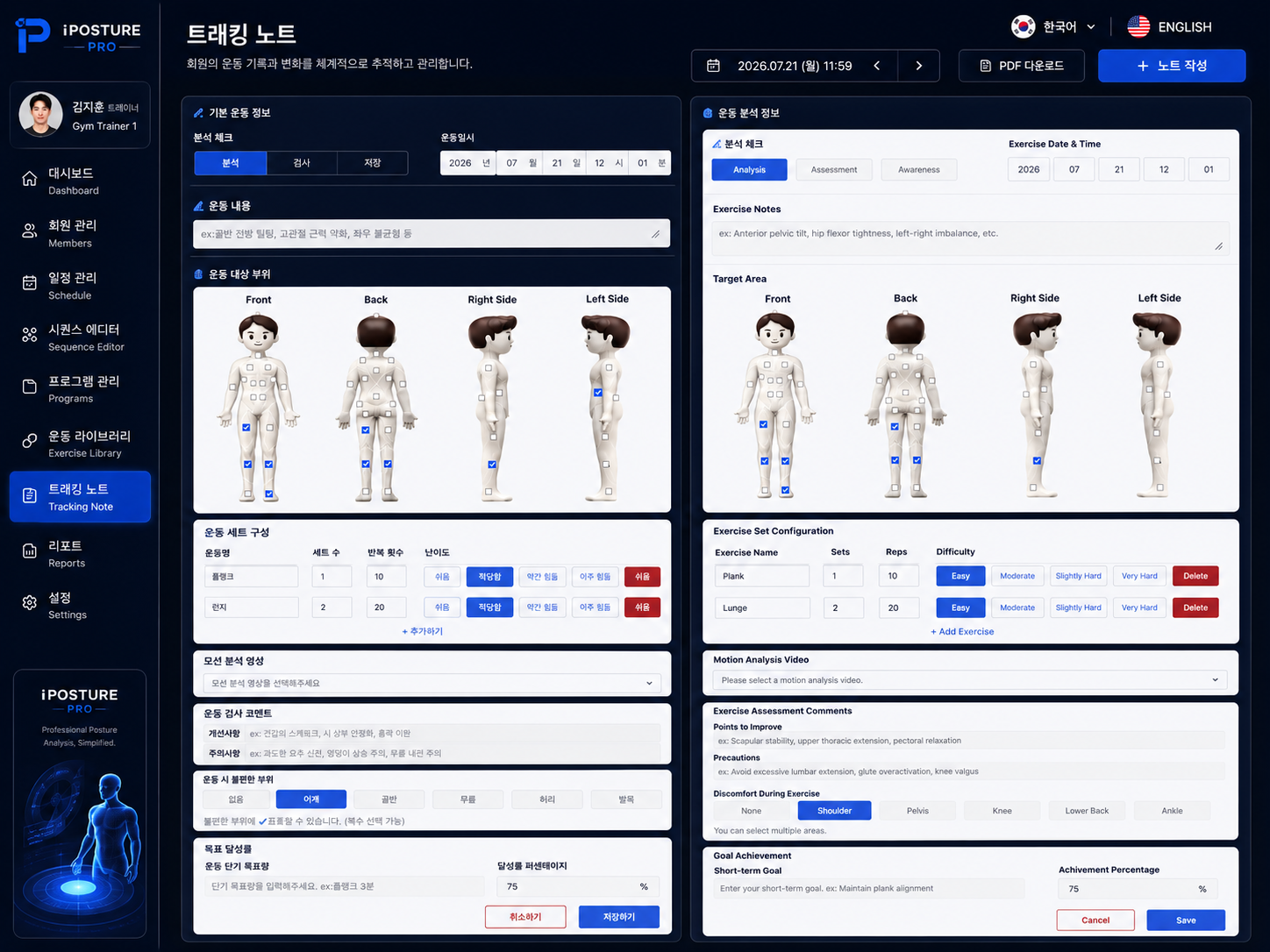The width and height of the screenshot is (1270, 952).
Task: Click the Korean flag icon
Action: 1023,26
